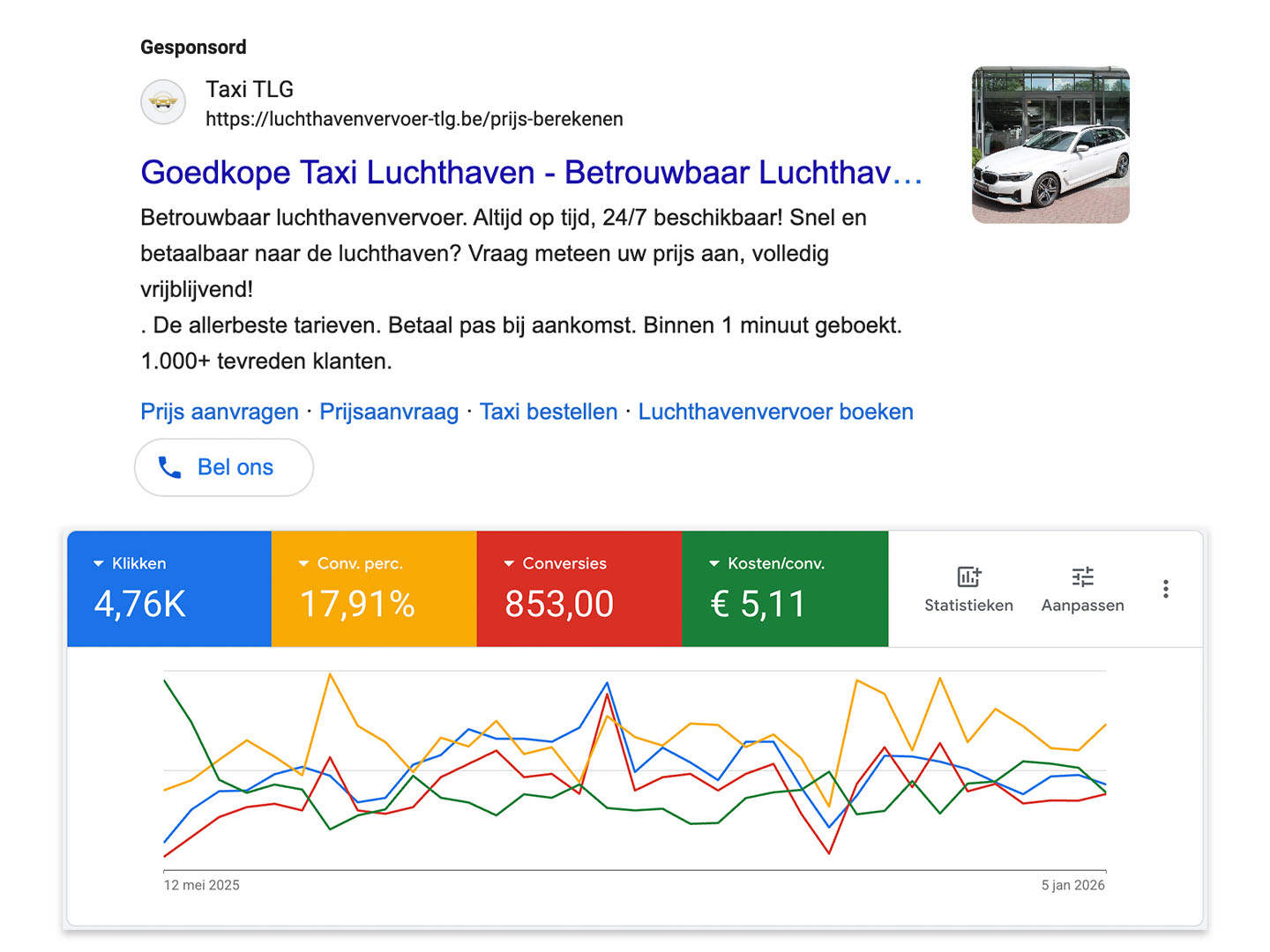Expand the Klikken metric dropdown arrow
The width and height of the screenshot is (1270, 952).
tap(99, 564)
